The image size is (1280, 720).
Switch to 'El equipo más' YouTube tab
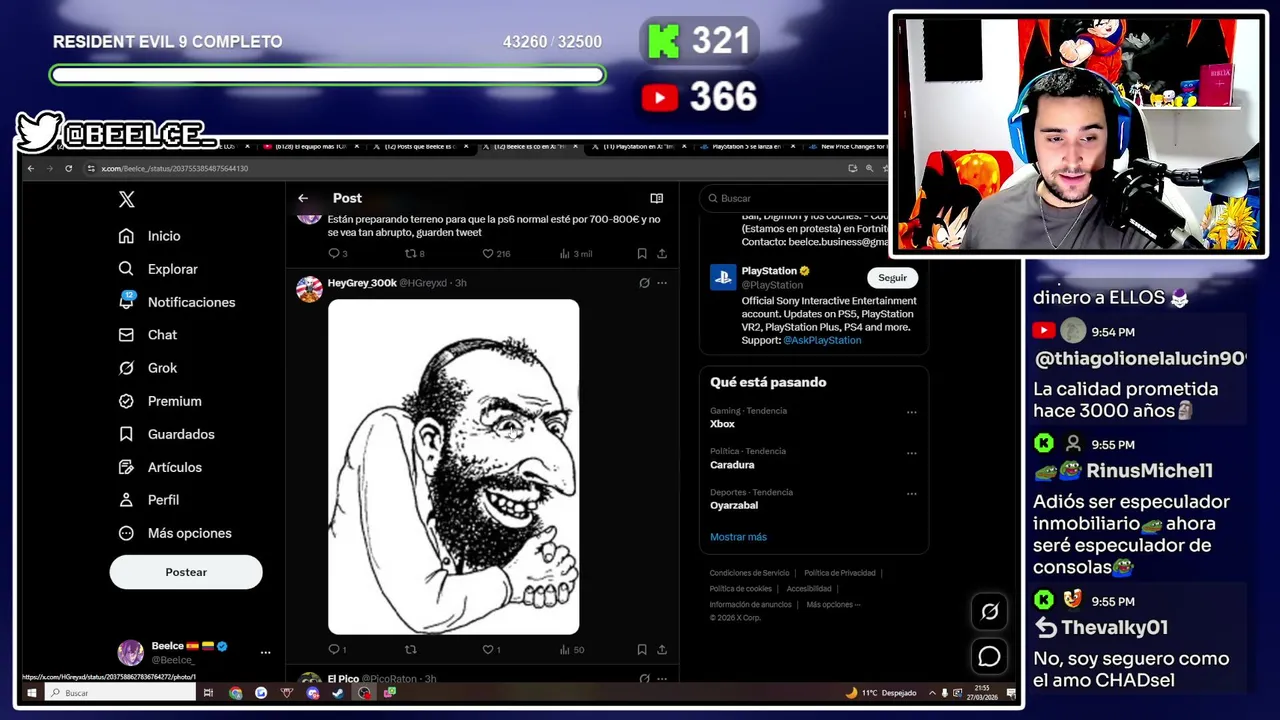312,147
